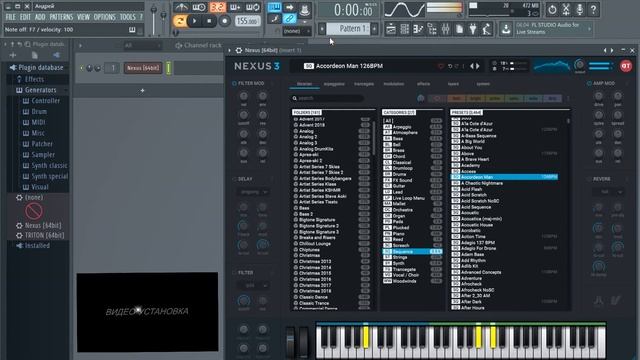Toggle the AMP MOD power switch
640x360 pixels.
589,83
